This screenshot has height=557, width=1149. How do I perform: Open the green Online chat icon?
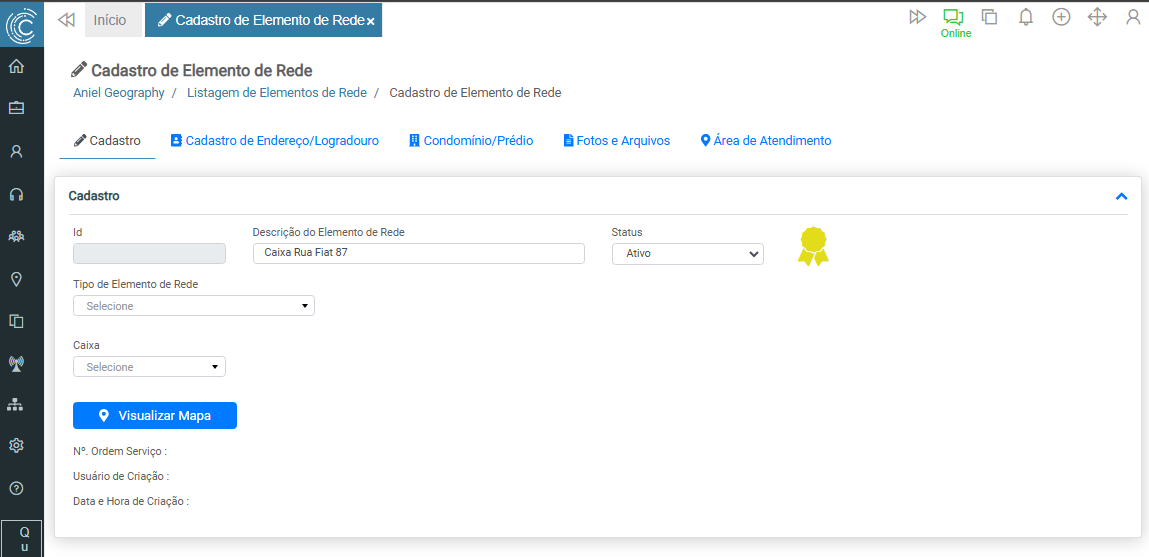pos(953,17)
